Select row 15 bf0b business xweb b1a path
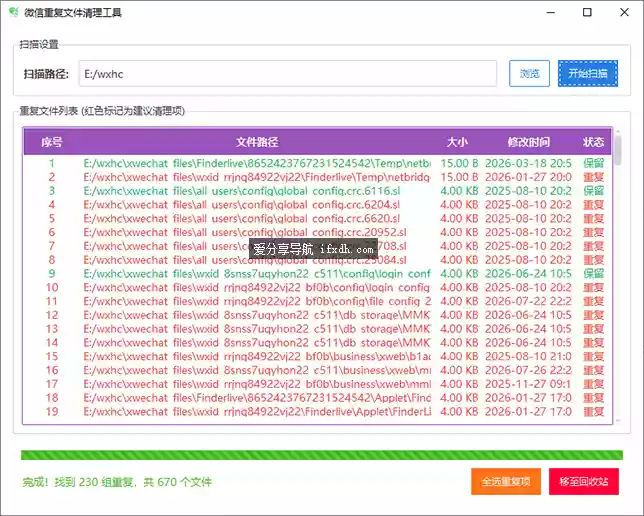644x516 pixels. [257, 356]
